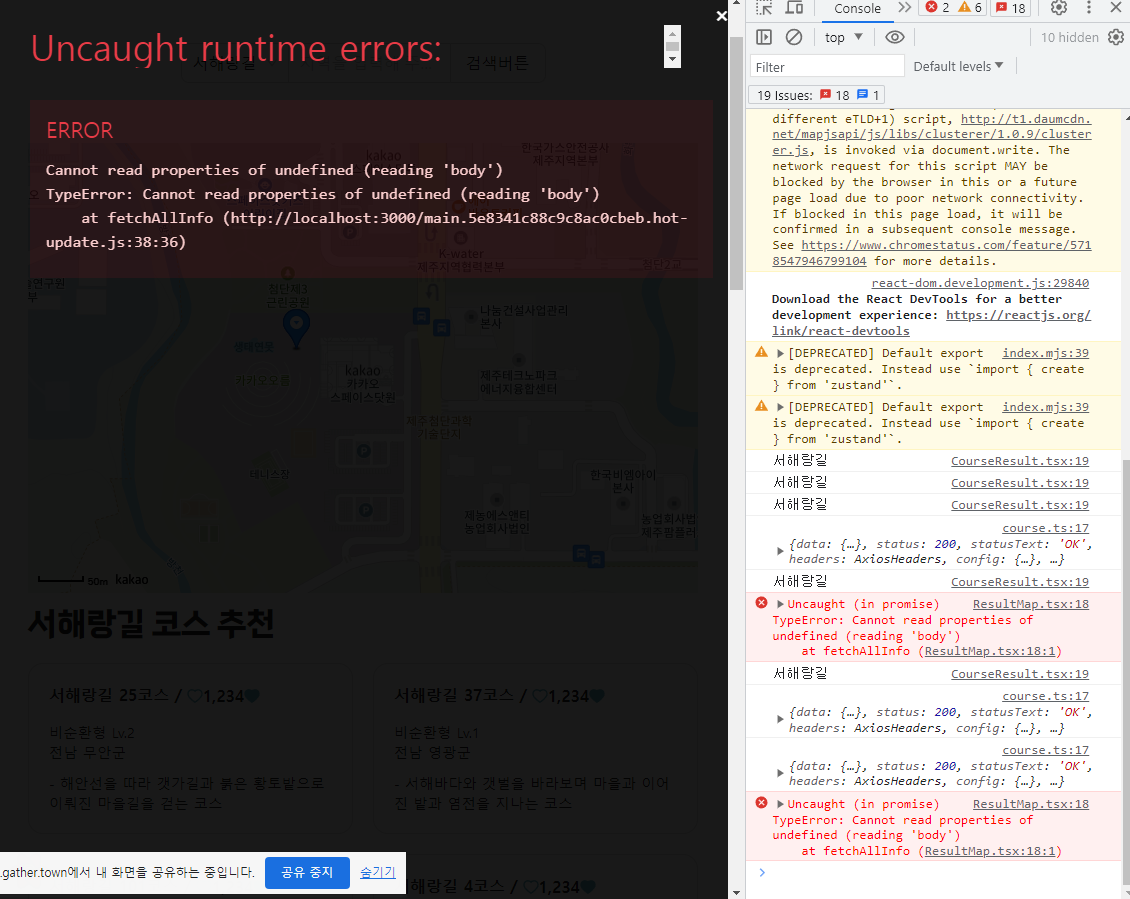Open first fetchAllInfo ResultMap.tsx:18:1 stack link
This screenshot has width=1130, height=899.
pos(989,651)
